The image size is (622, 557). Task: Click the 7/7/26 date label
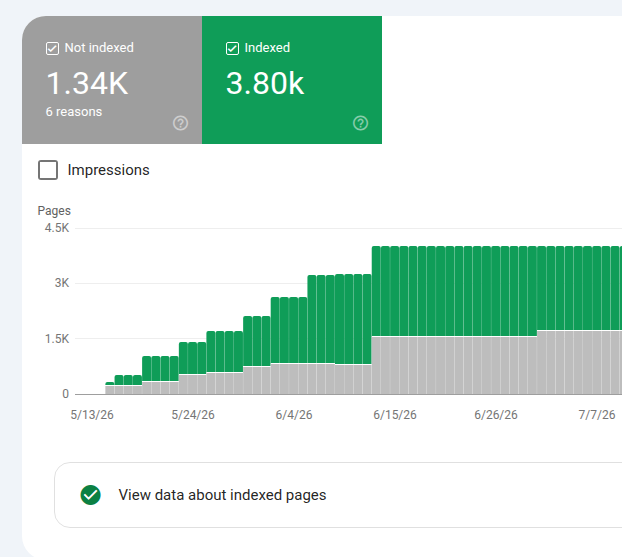tap(597, 415)
